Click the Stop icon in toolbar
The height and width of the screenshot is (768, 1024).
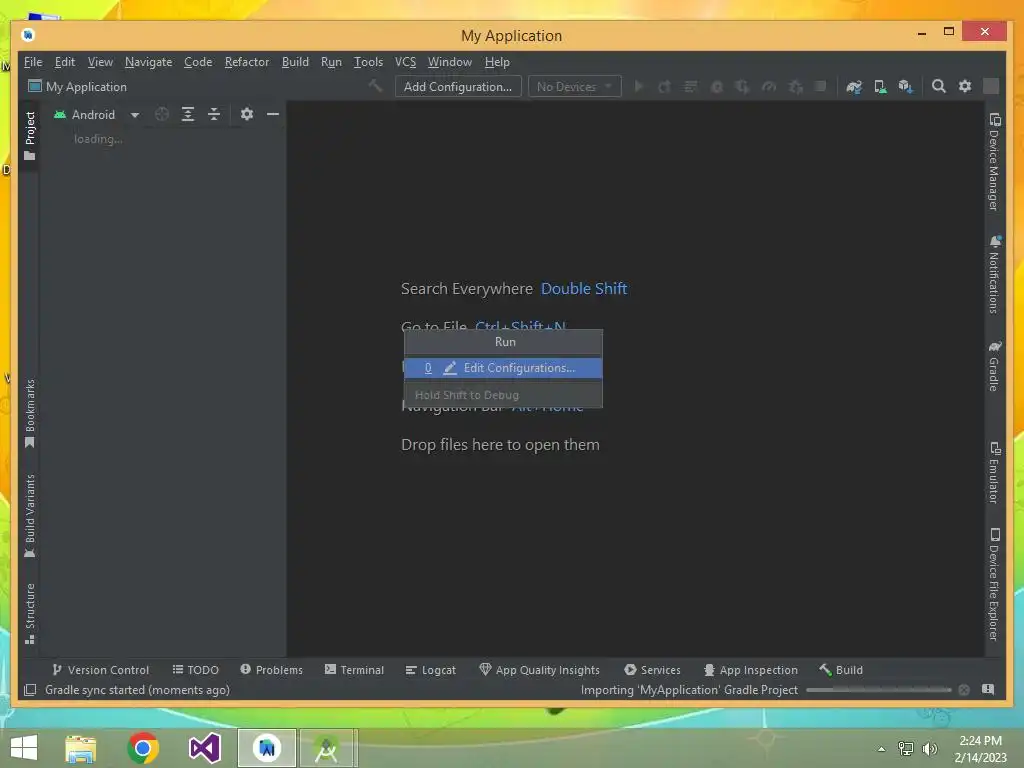(821, 86)
